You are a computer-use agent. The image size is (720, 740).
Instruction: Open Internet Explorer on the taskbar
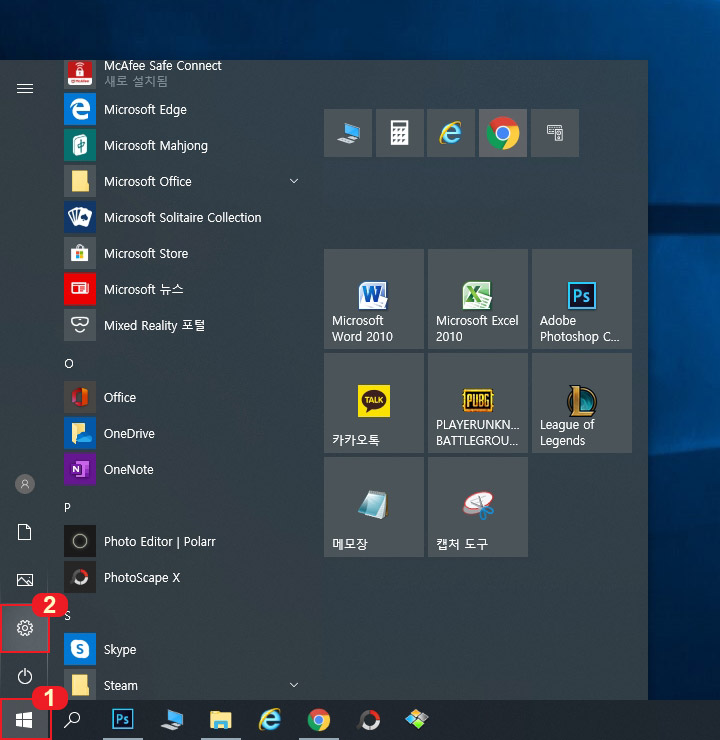click(x=270, y=720)
